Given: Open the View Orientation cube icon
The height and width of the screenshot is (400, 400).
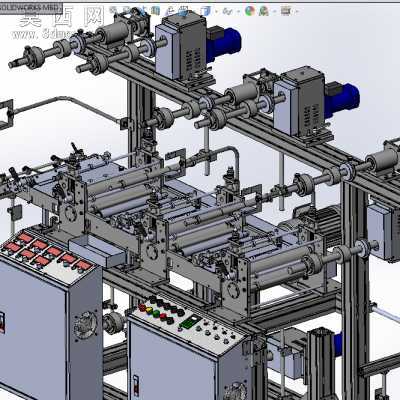Looking at the screenshot, I should [x=183, y=11].
